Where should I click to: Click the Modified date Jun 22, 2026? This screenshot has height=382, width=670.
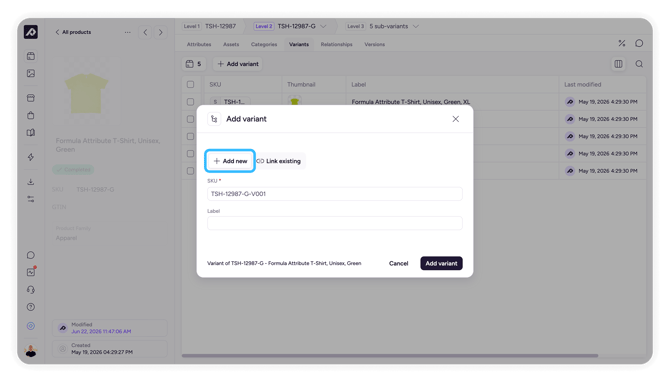click(x=101, y=332)
